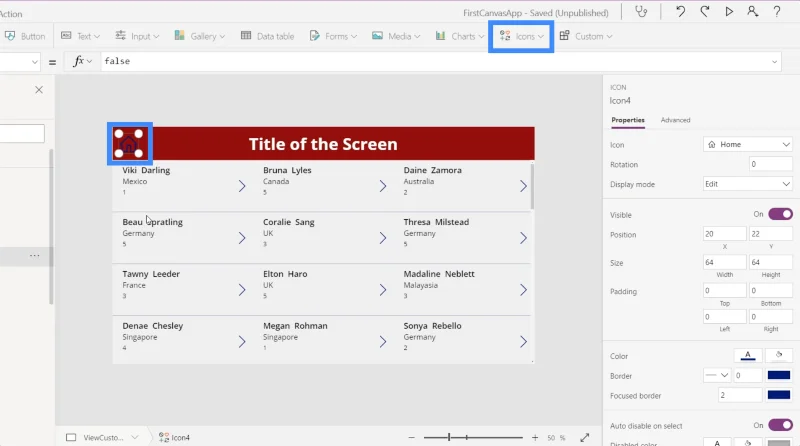Expand the formula bar chevron
The width and height of the screenshot is (800, 446).
point(774,62)
